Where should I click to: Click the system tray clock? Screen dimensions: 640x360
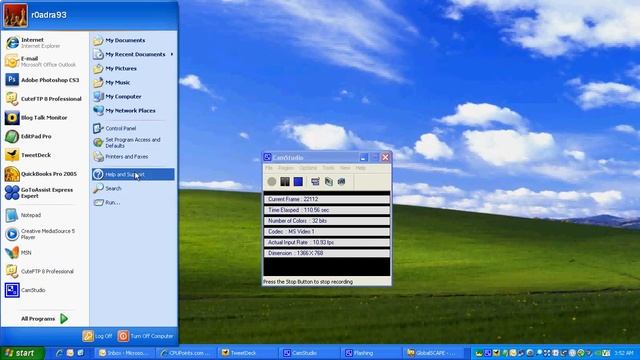624,353
